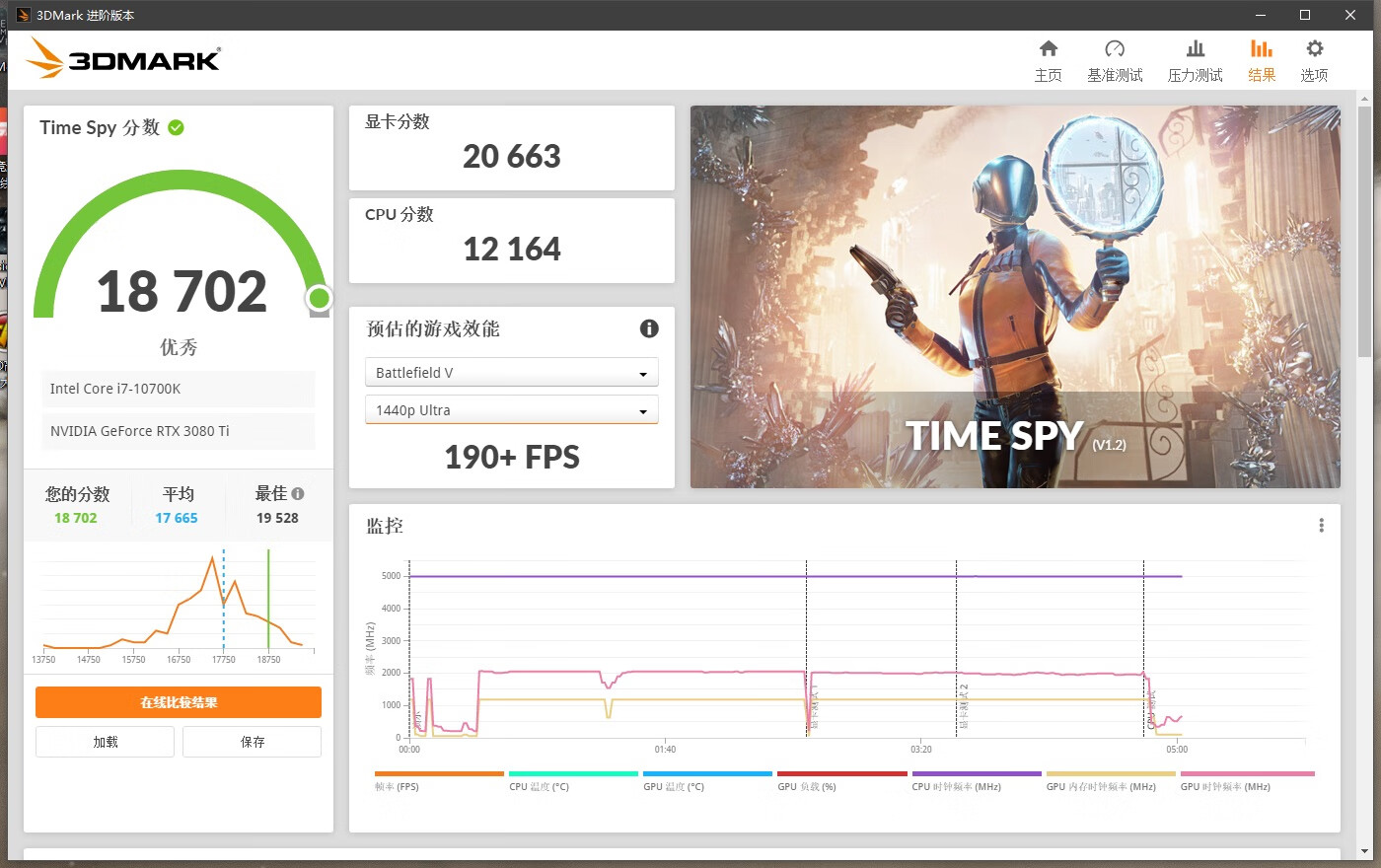This screenshot has width=1381, height=868.
Task: Select the 选项 tab label
Action: point(1314,75)
